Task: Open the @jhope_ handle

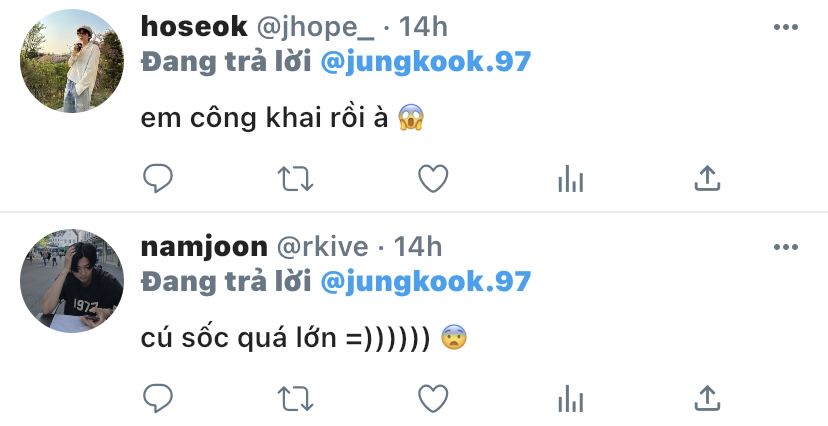Action: pos(315,27)
